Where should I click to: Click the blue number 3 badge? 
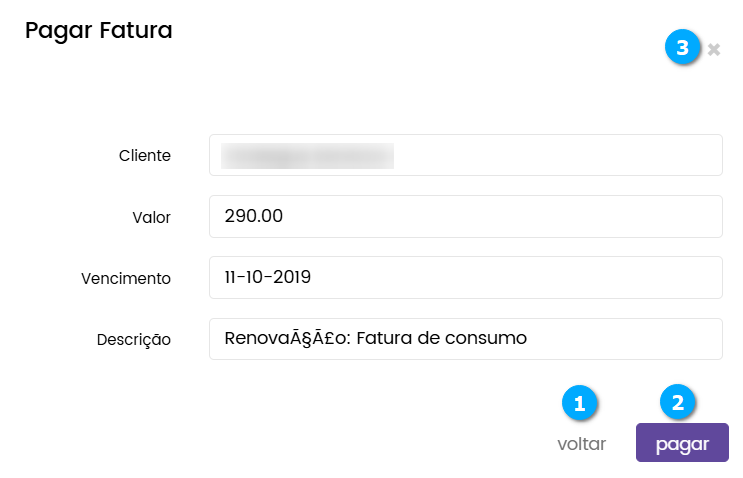(683, 48)
